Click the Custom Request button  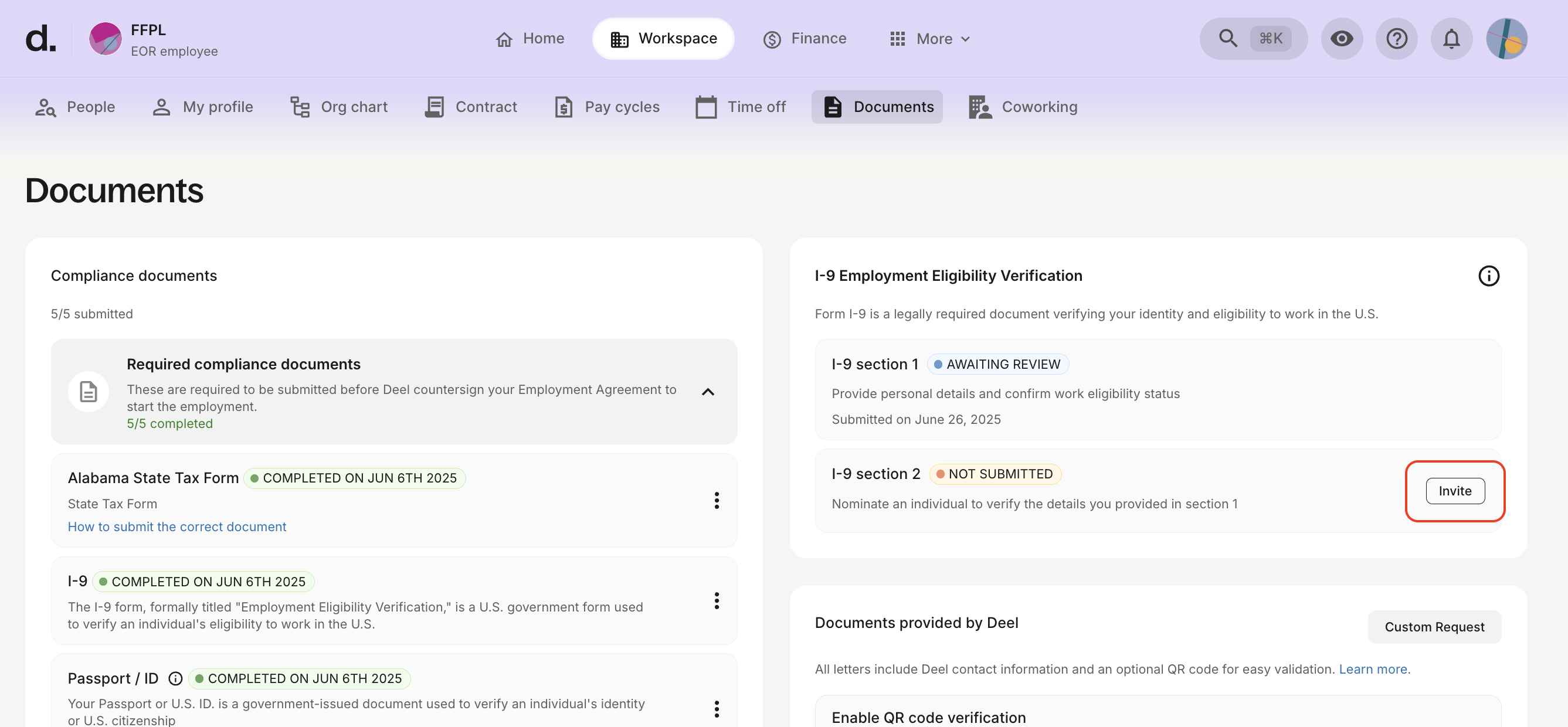tap(1434, 627)
